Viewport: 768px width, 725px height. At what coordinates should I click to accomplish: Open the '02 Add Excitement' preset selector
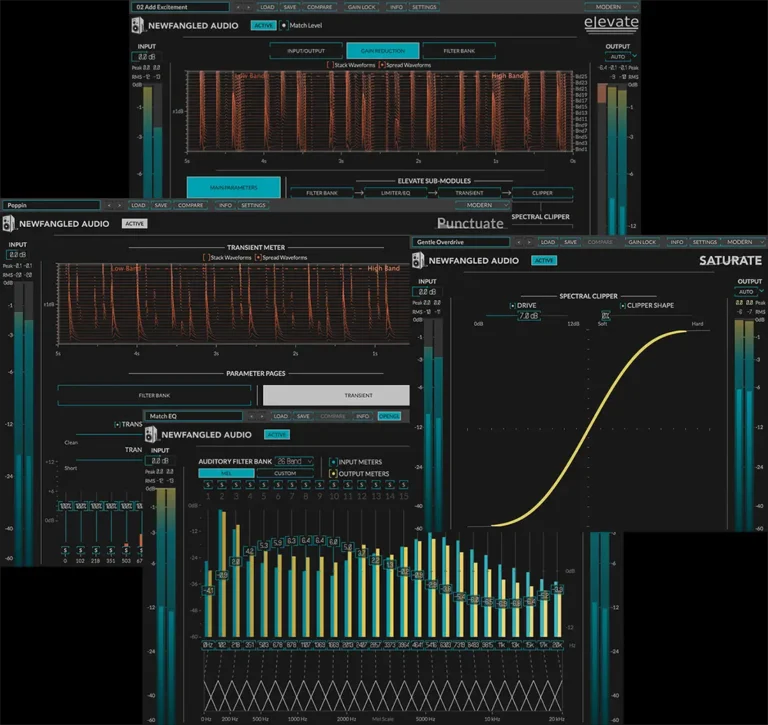point(180,7)
